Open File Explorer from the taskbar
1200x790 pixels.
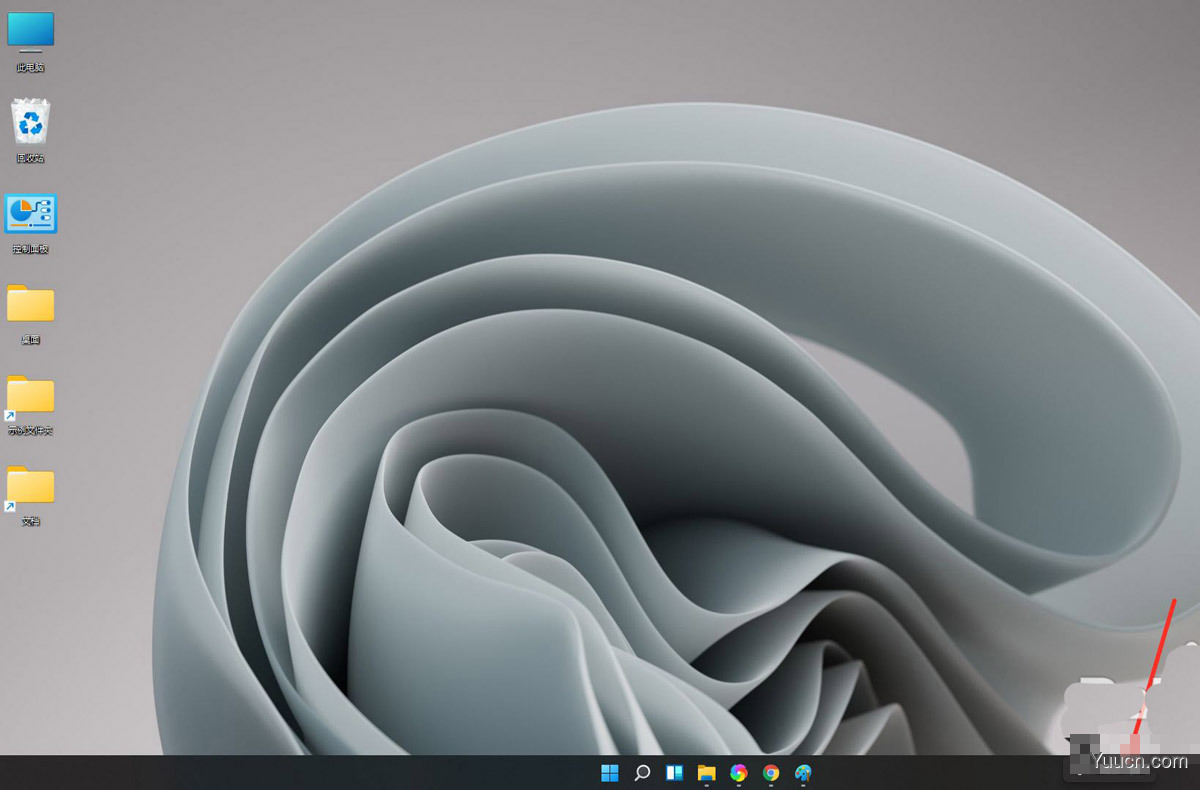707,773
